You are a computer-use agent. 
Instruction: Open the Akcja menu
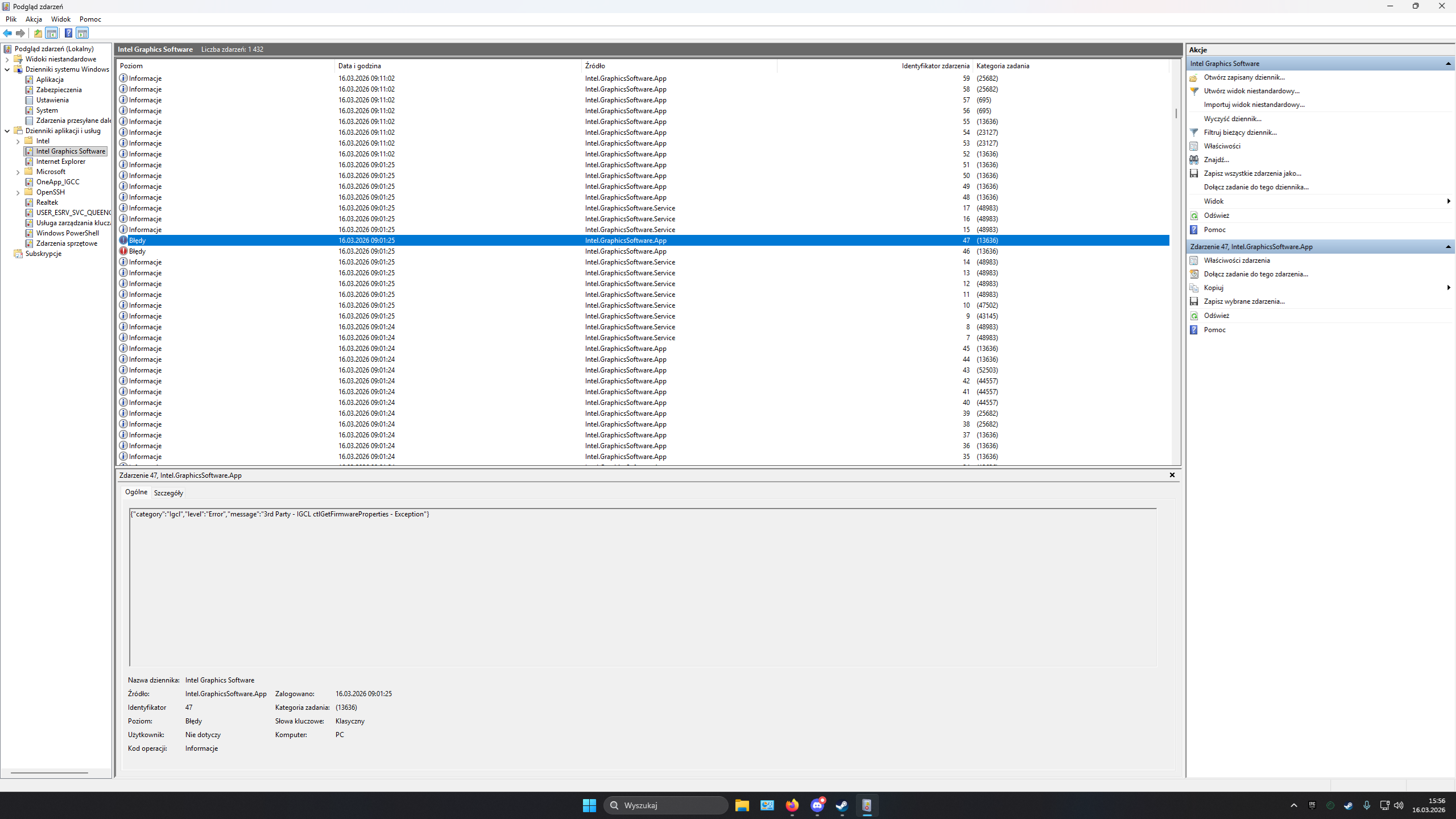pyautogui.click(x=34, y=19)
